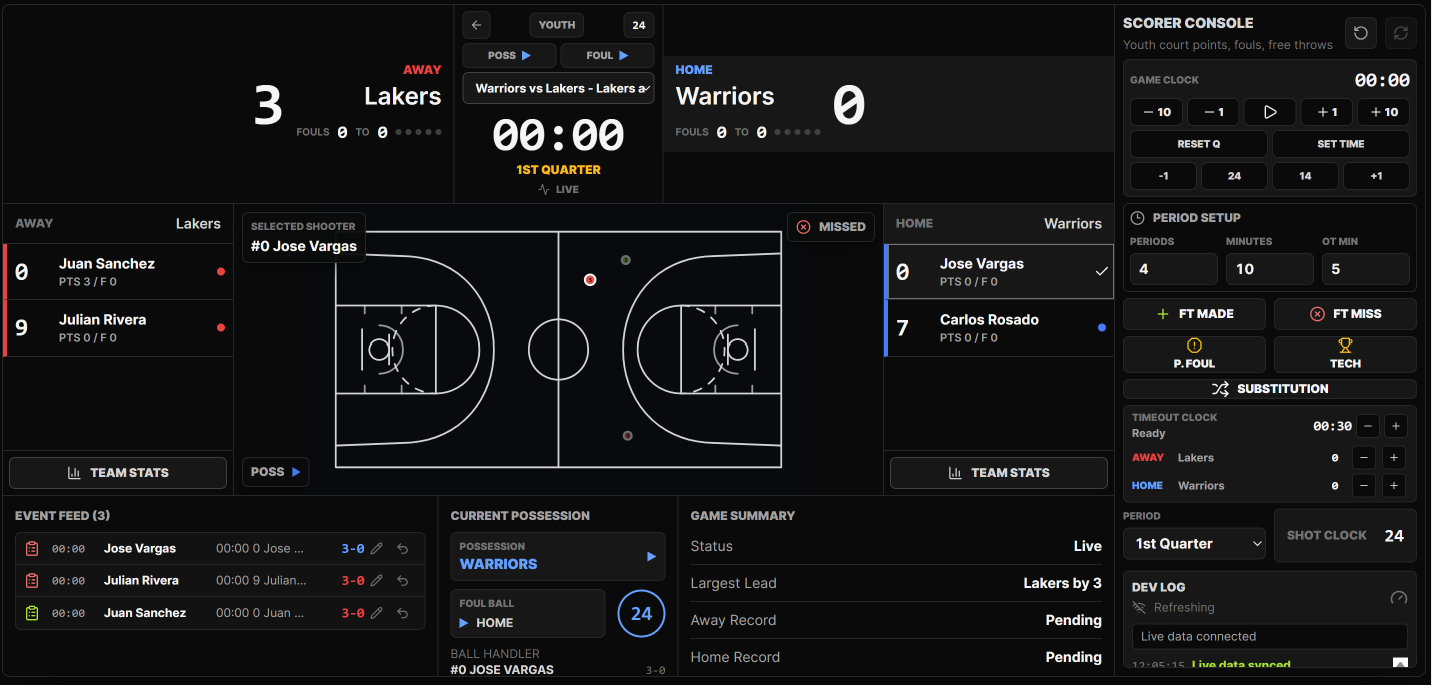Increase timeout clock with plus button
This screenshot has width=1432, height=686.
click(x=1396, y=426)
